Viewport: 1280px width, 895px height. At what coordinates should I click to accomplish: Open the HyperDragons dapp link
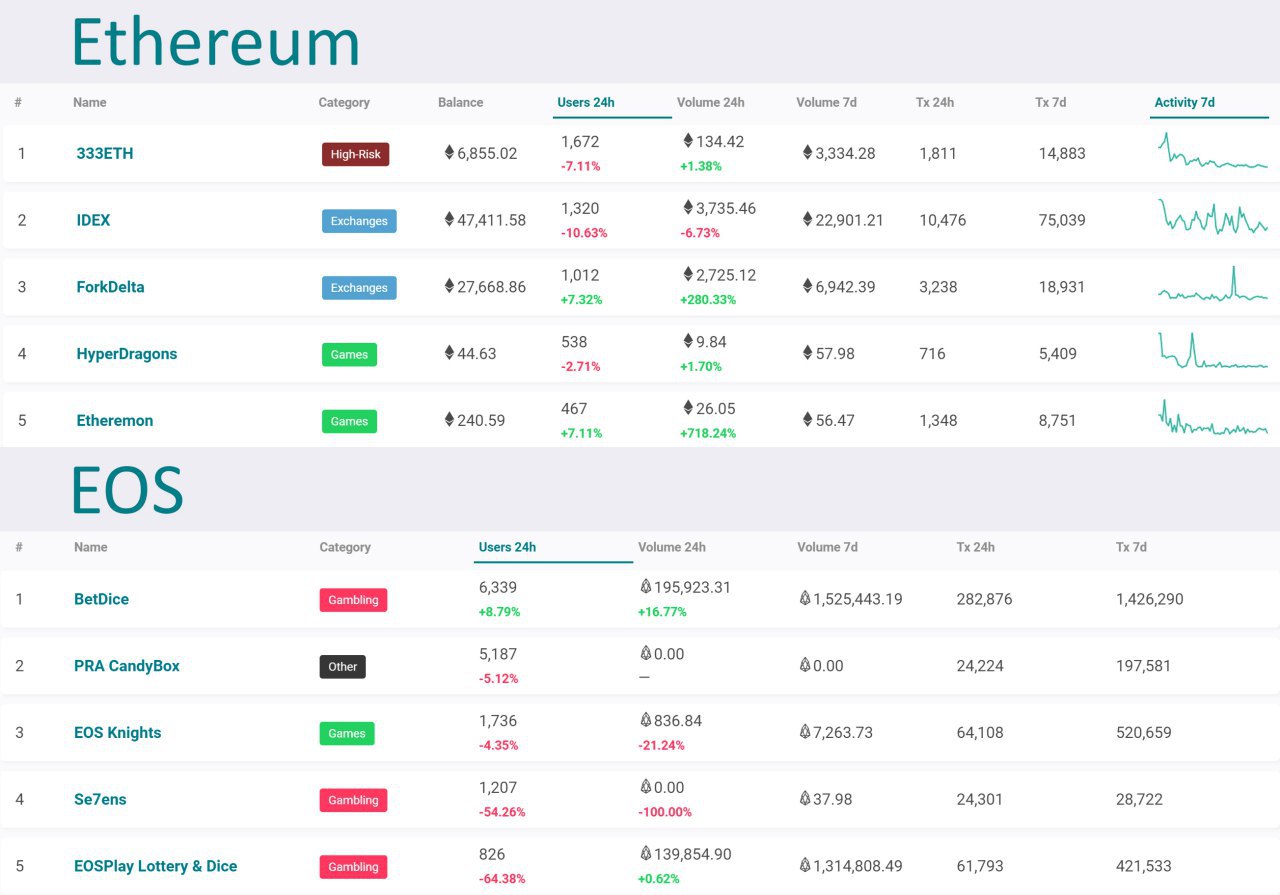coord(127,354)
